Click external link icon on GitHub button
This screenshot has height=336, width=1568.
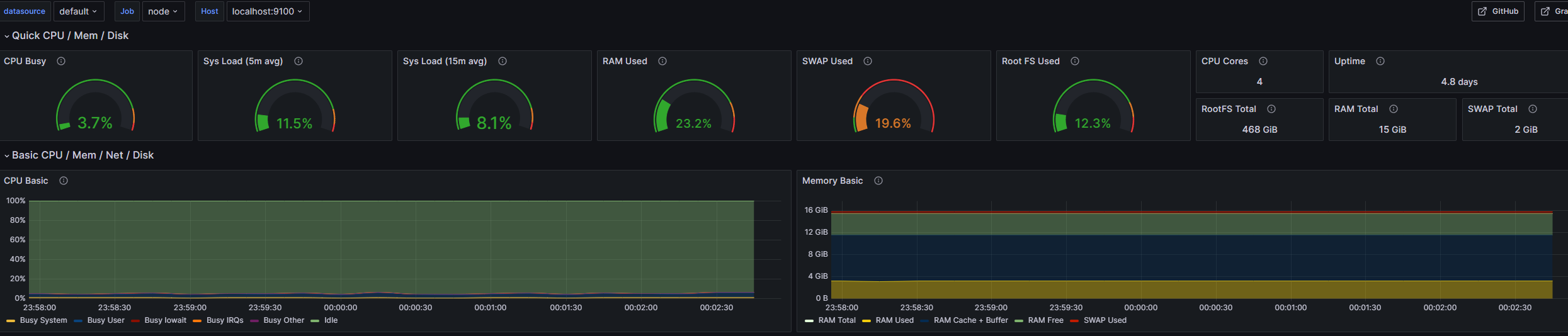[x=1482, y=11]
